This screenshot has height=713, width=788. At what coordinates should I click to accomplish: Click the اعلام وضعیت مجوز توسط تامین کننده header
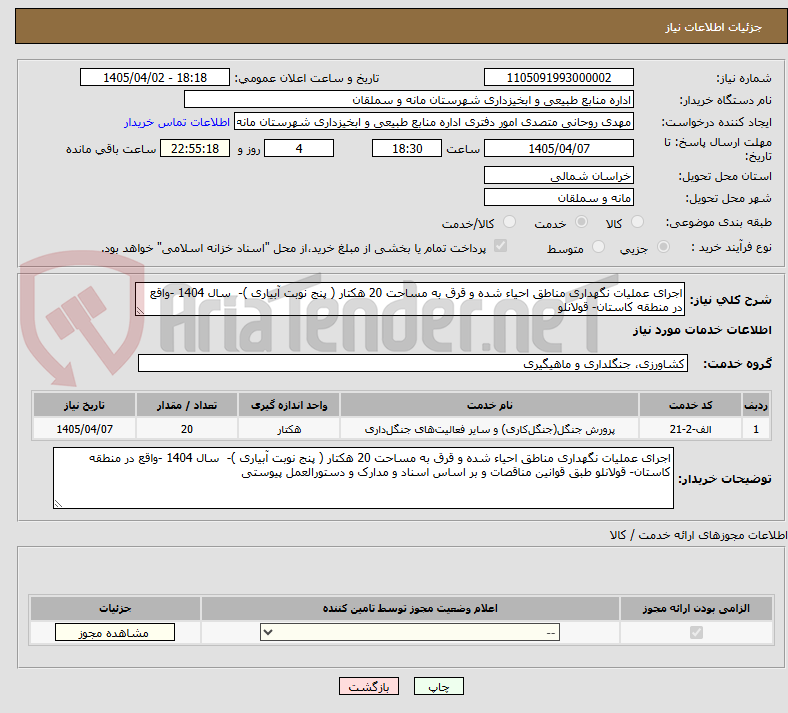click(x=410, y=608)
